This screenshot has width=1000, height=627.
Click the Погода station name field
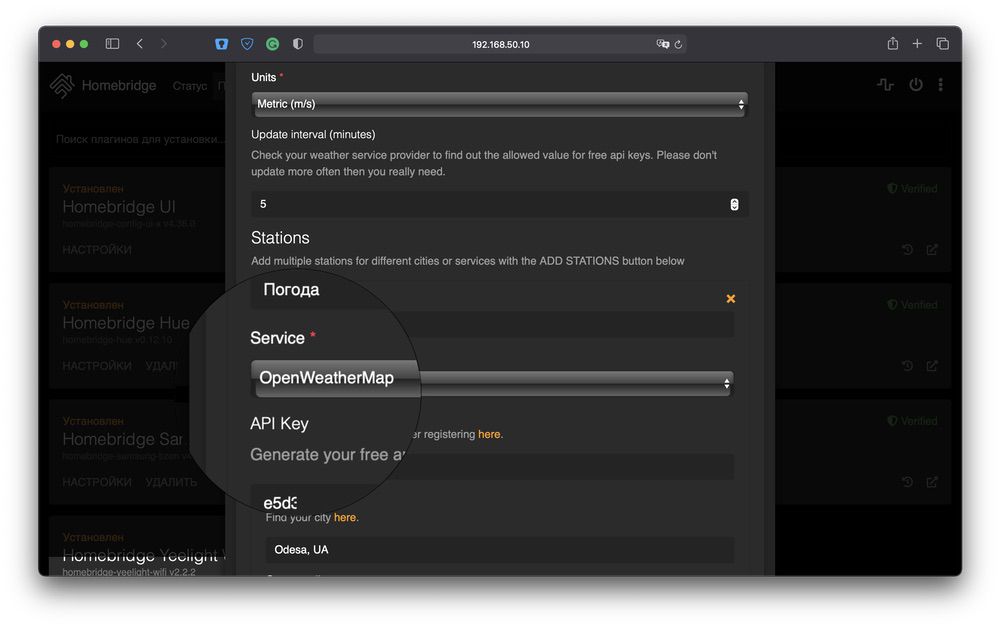(x=492, y=324)
